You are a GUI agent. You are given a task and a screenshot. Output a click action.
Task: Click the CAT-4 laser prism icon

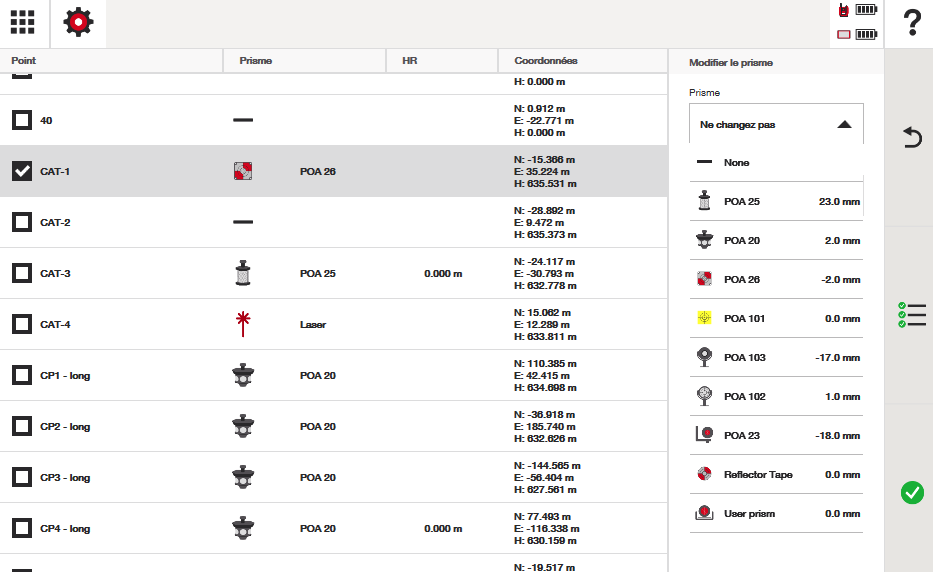(x=242, y=324)
